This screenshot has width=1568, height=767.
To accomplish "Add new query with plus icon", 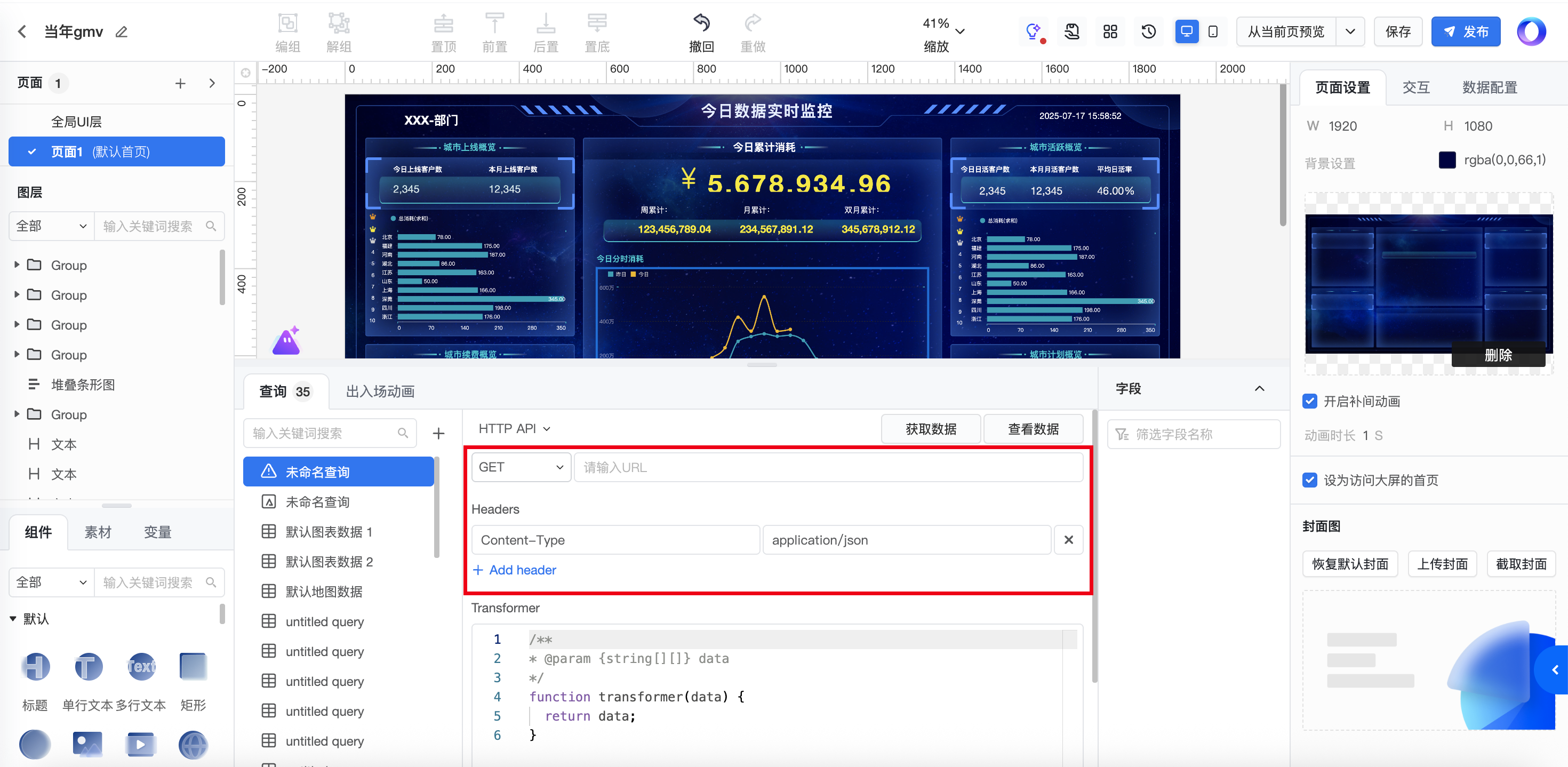I will (x=438, y=434).
